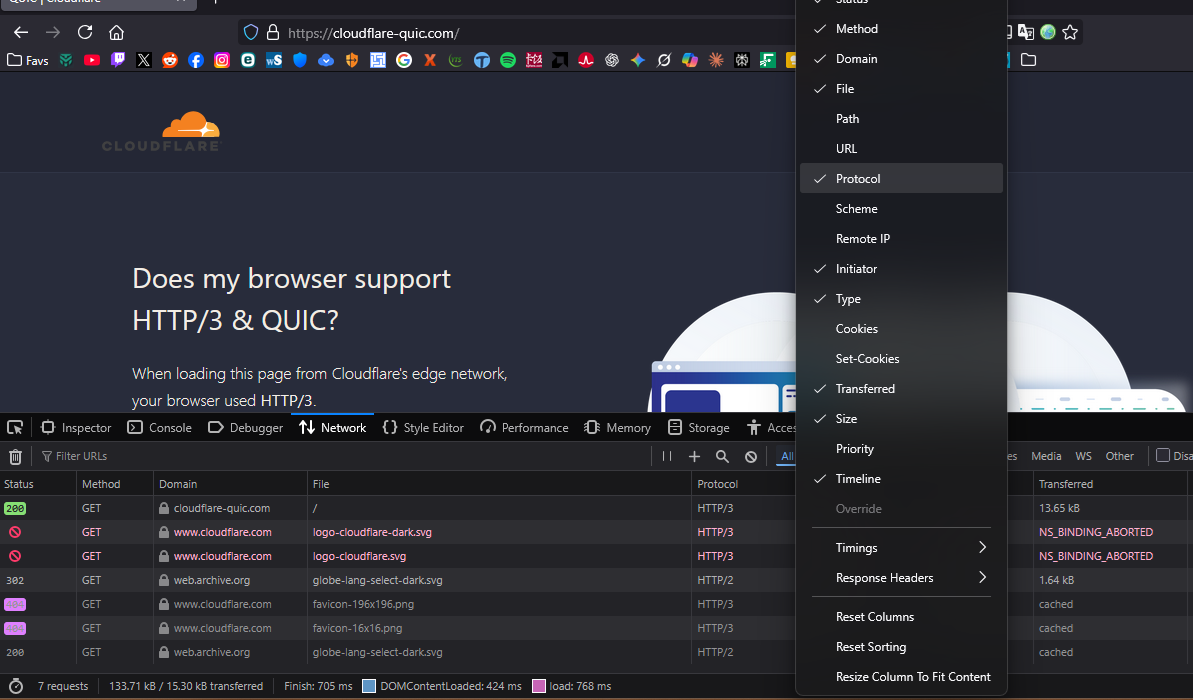Viewport: 1193px width, 700px height.
Task: Open the Google bookmark
Action: tap(404, 60)
